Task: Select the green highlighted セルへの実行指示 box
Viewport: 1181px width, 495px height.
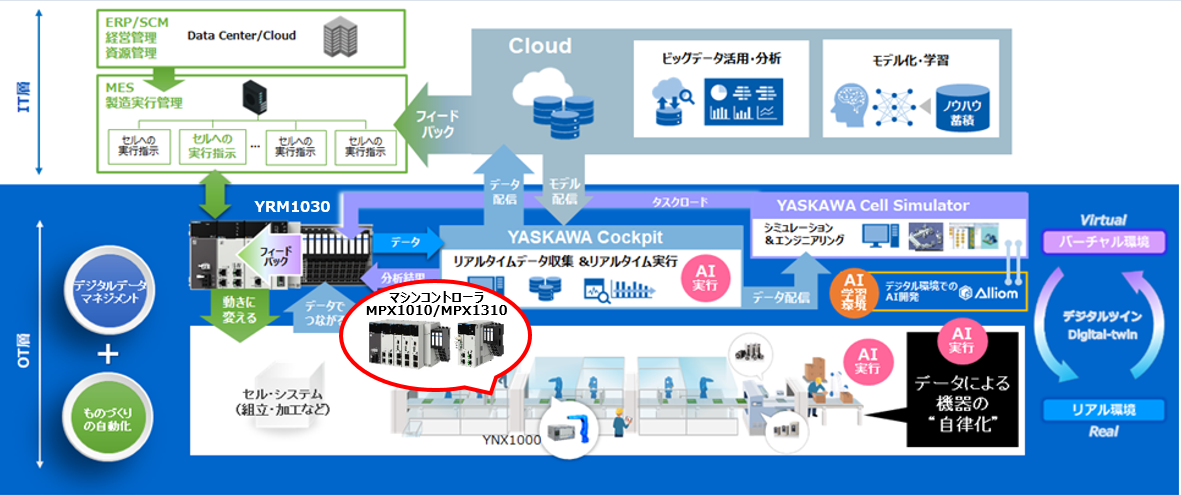Action: [214, 145]
